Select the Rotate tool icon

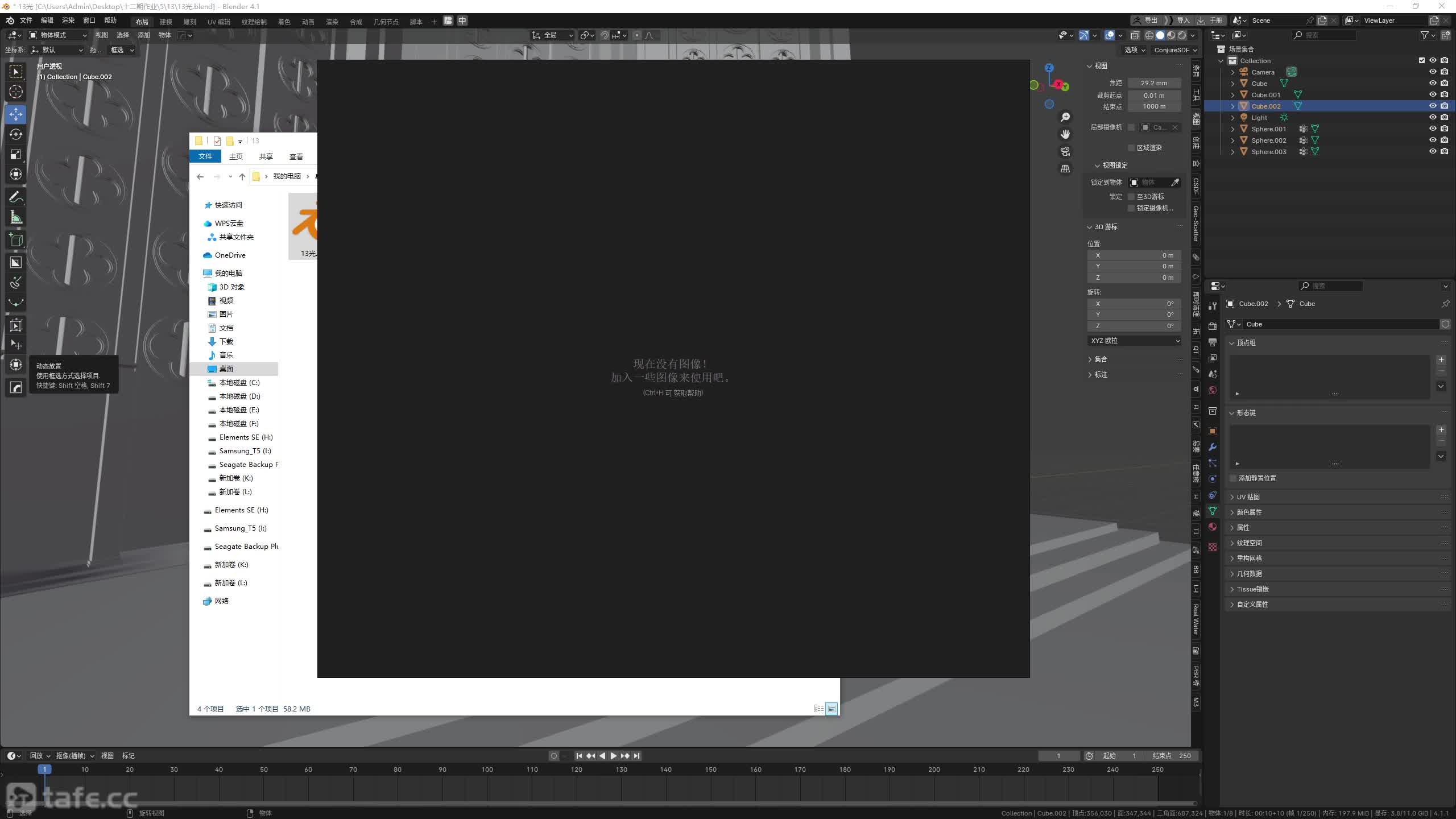tap(16, 134)
